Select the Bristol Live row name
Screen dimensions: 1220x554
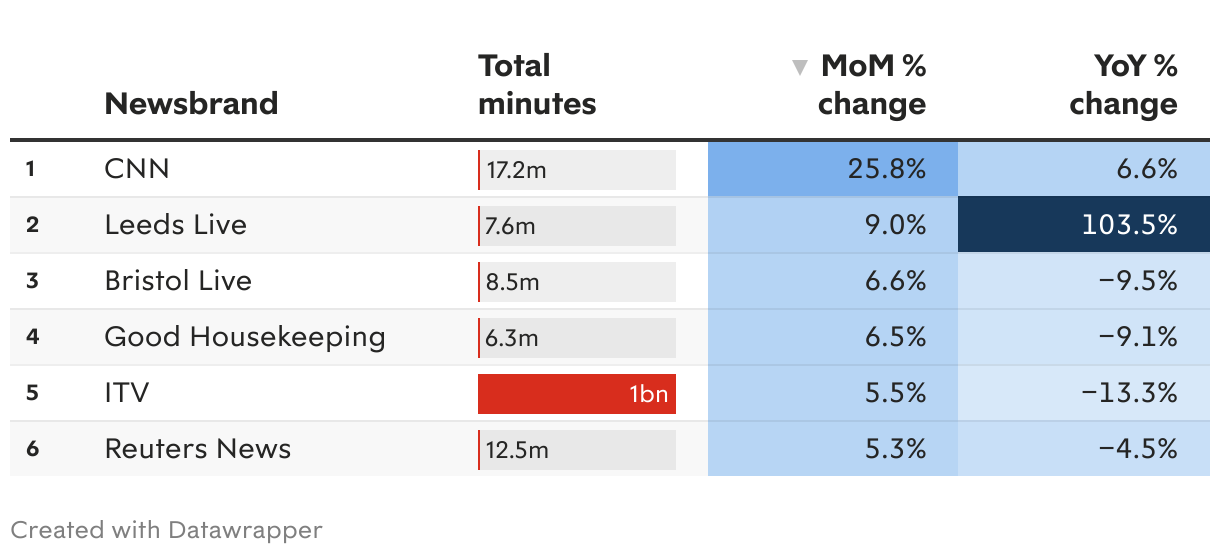coord(178,281)
